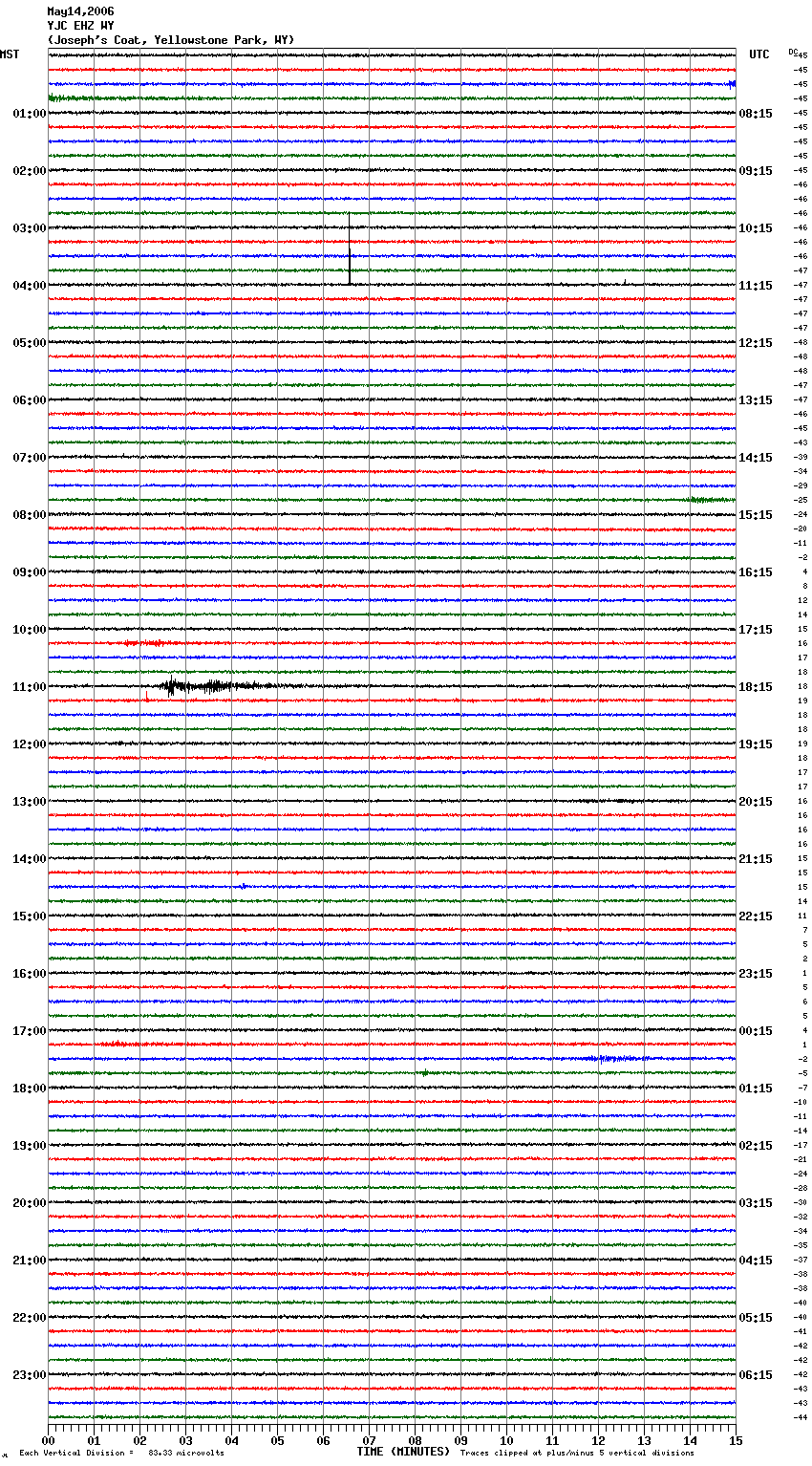Click the "03:00" MST hour label
The height and width of the screenshot is (1466, 812).
coord(30,228)
